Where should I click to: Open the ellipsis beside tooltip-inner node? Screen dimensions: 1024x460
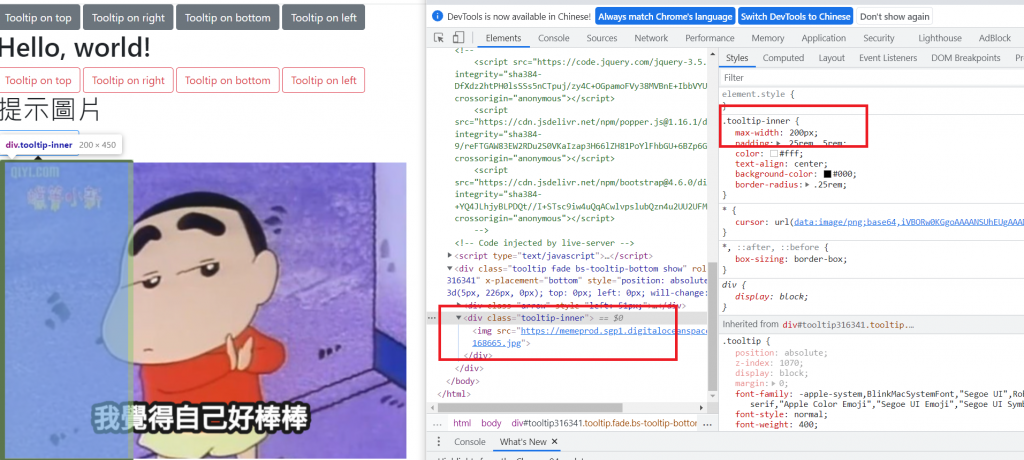tap(431, 318)
